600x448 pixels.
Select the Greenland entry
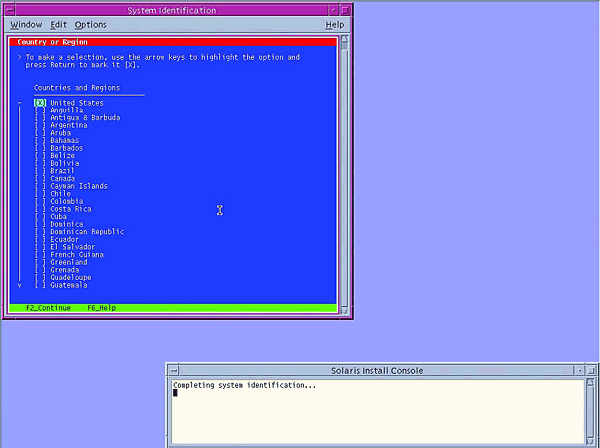click(x=69, y=262)
